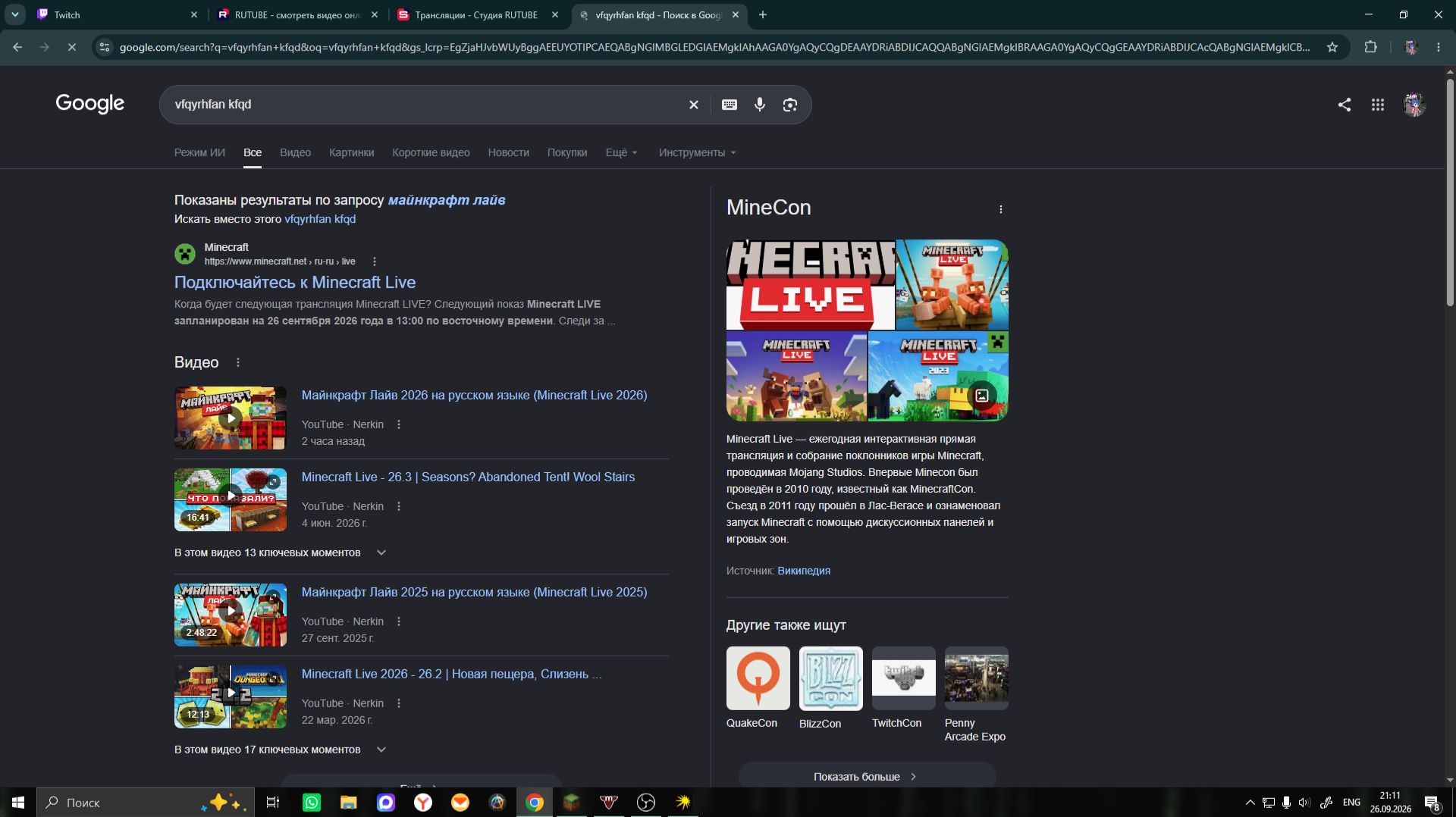
Task: Open Yandex Browser from the taskbar
Action: pyautogui.click(x=423, y=803)
